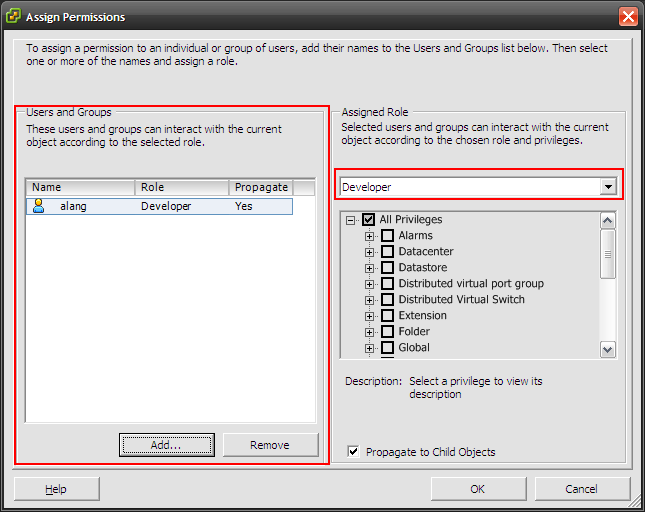645x512 pixels.
Task: Select 'Distributed Virtual Switch' label
Action: 461,299
